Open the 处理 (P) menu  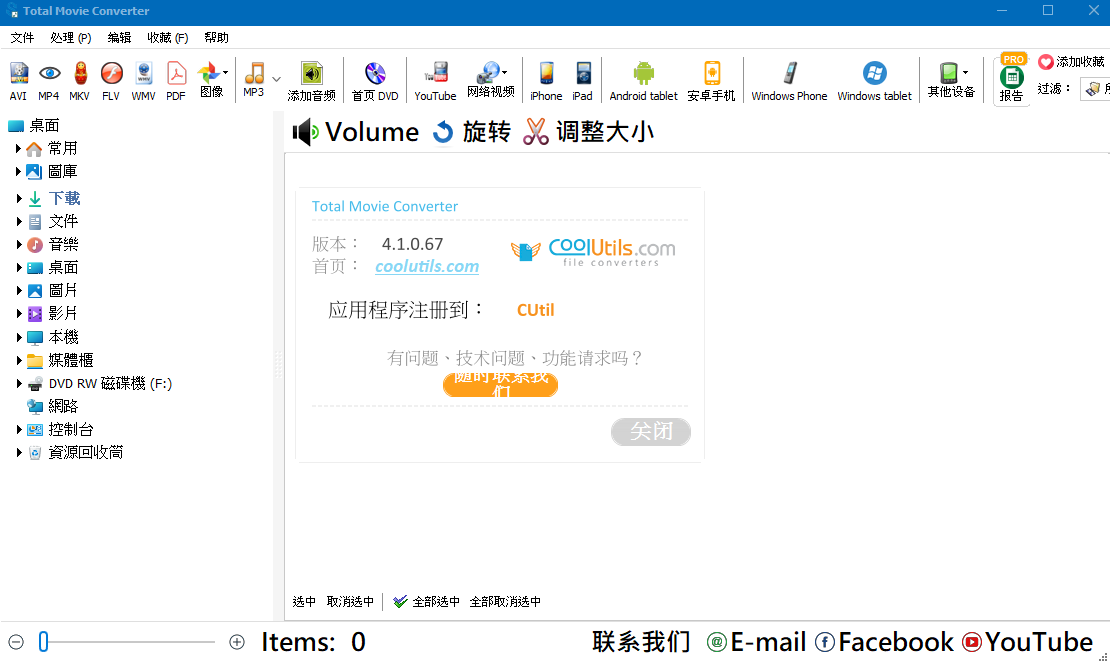pos(71,38)
